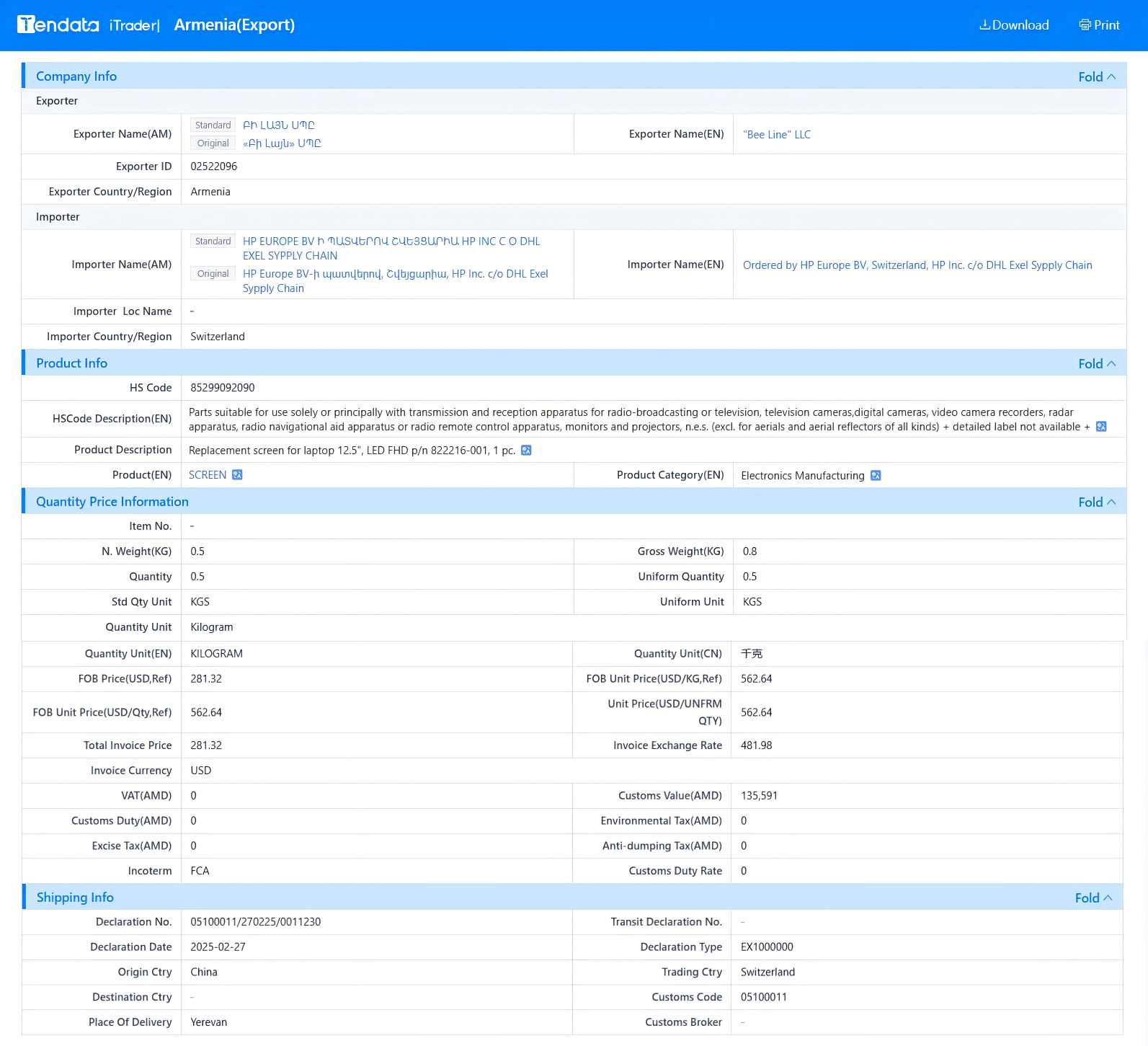
Task: Select Invoice Exchange Rate value 481.98
Action: pyautogui.click(x=757, y=745)
